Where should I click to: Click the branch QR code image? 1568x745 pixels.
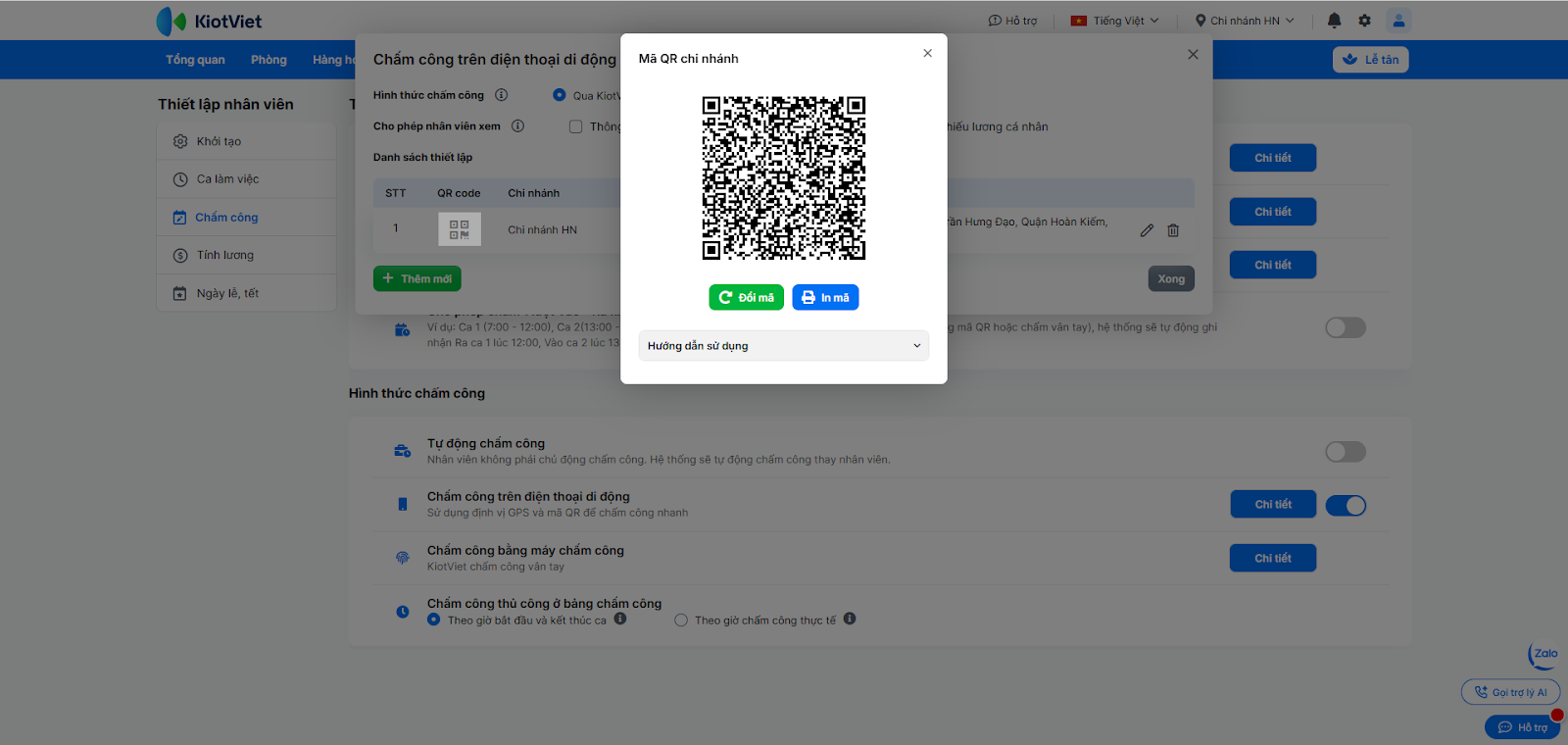pyautogui.click(x=784, y=177)
